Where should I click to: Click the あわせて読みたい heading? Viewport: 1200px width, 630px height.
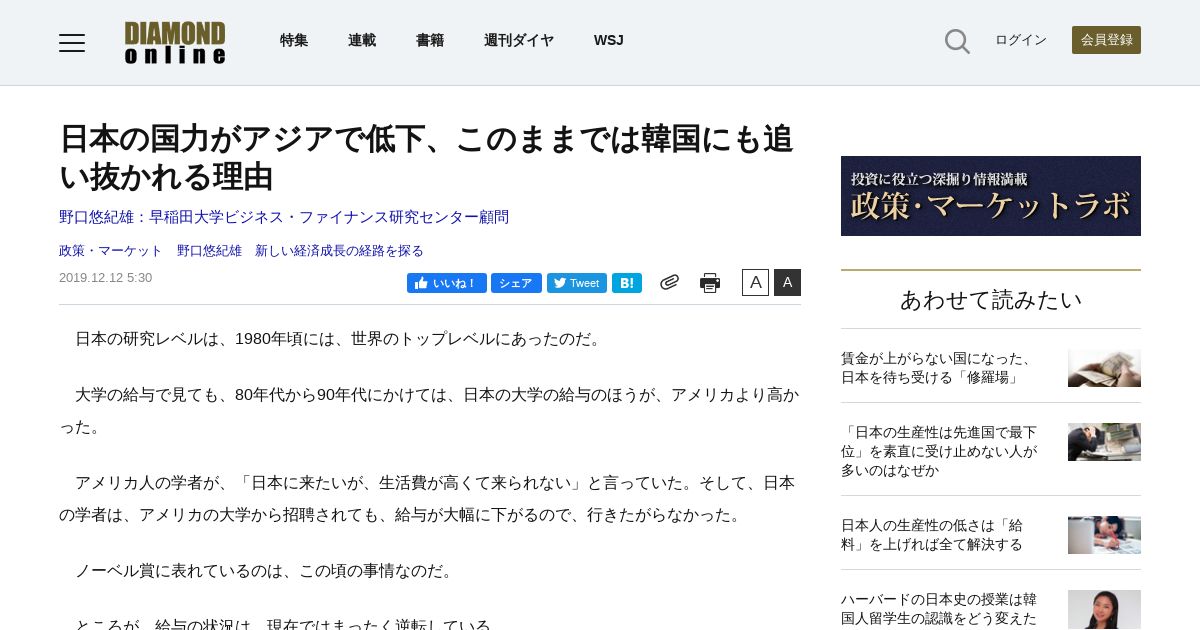tap(991, 300)
